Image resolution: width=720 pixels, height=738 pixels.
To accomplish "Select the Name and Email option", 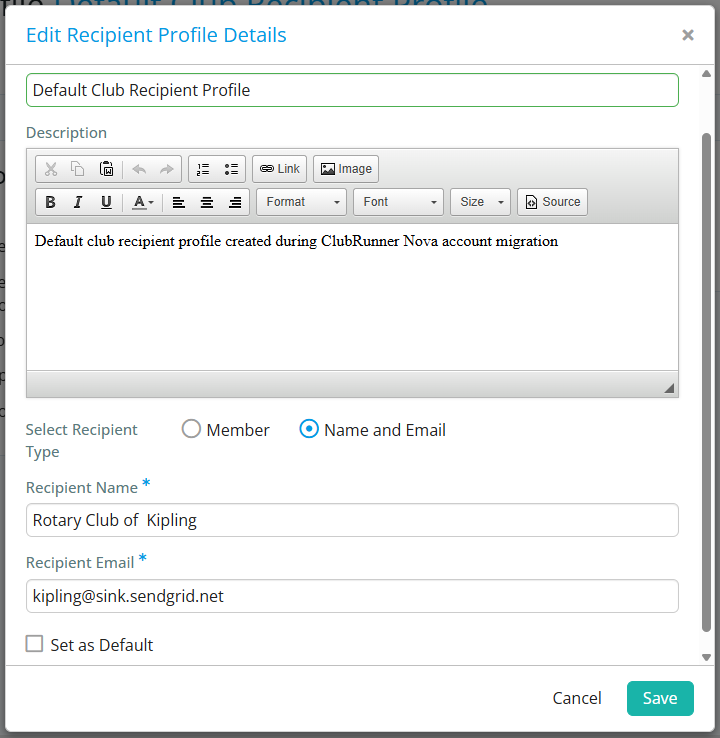I will click(x=309, y=429).
